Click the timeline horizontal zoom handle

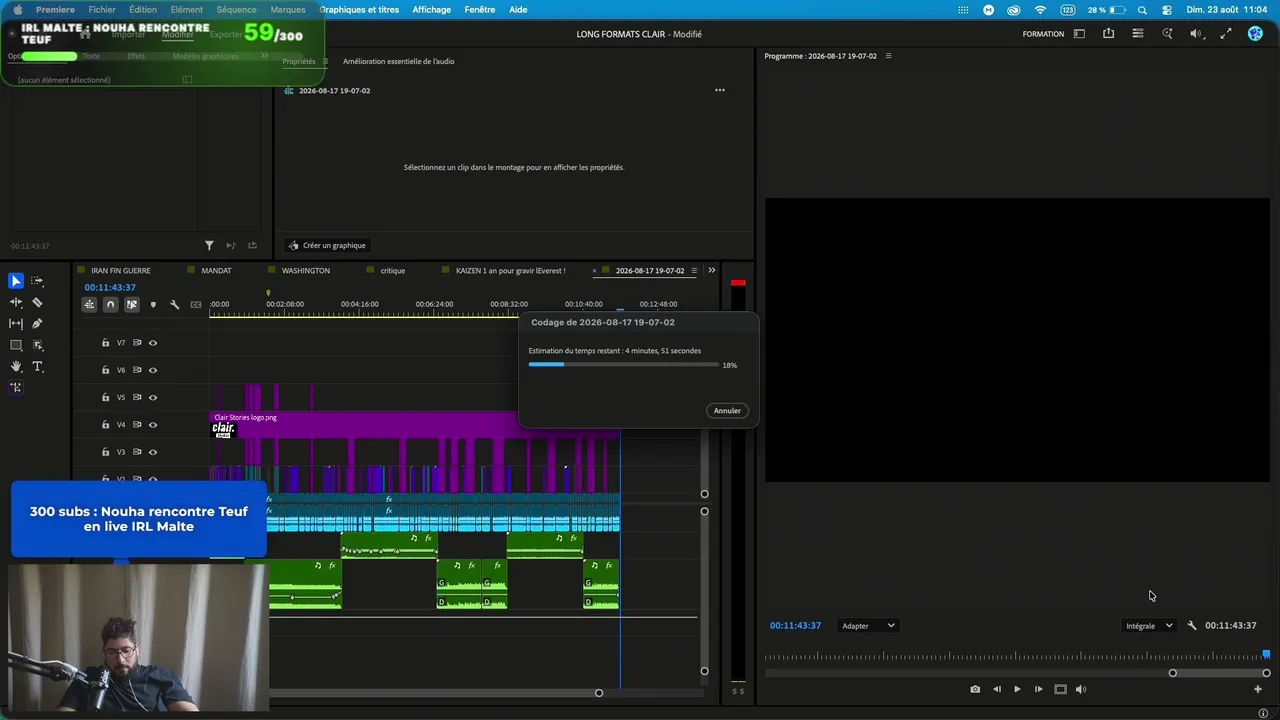click(599, 693)
